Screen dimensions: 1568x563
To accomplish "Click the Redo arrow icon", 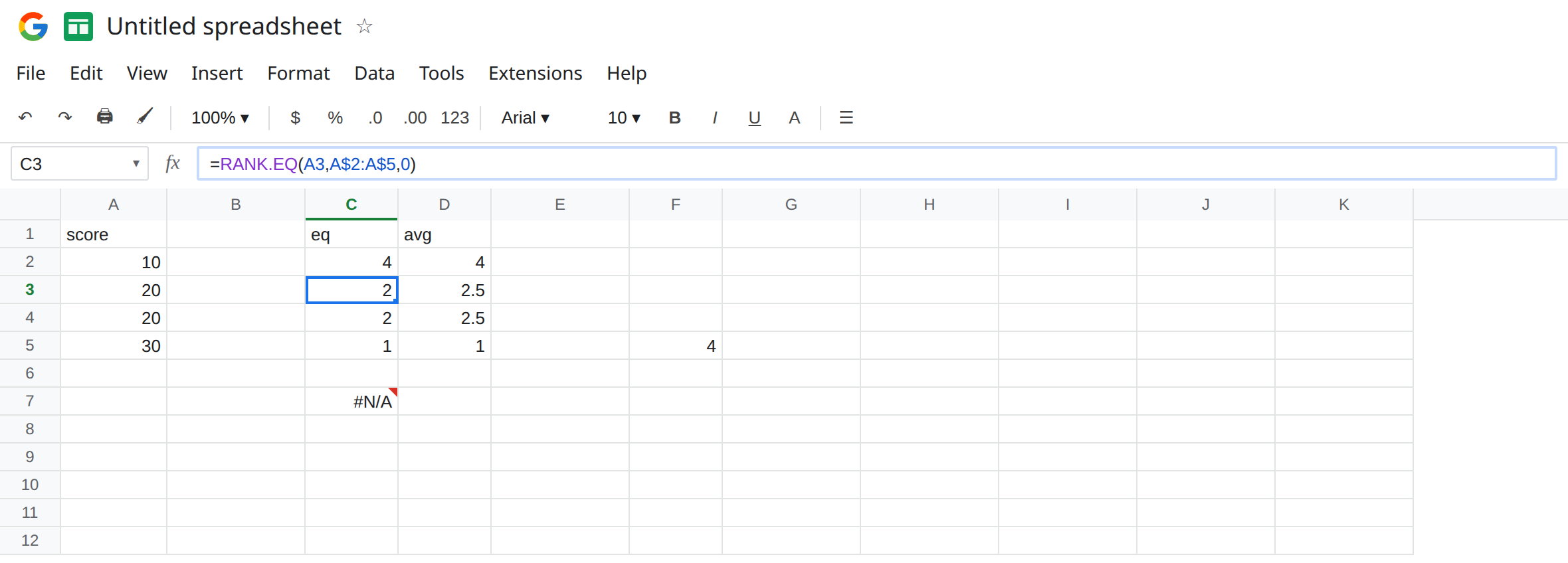I will [x=64, y=118].
